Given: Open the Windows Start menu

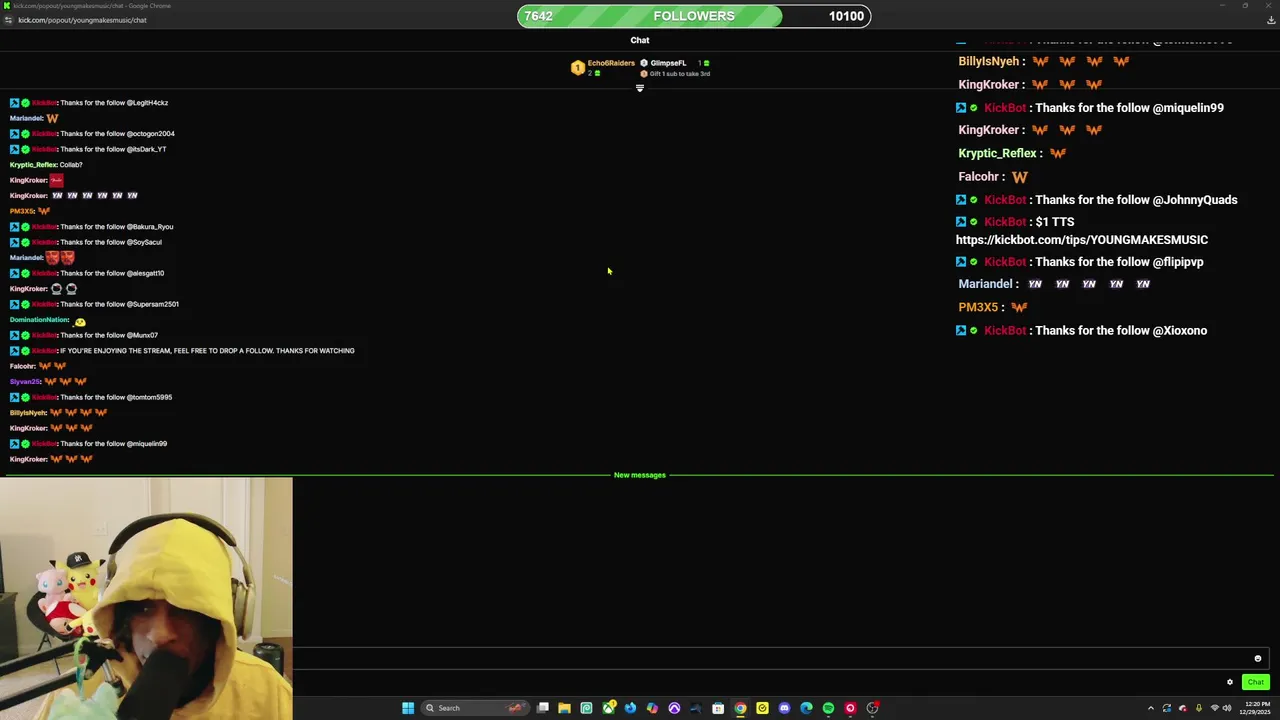Looking at the screenshot, I should pyautogui.click(x=408, y=708).
